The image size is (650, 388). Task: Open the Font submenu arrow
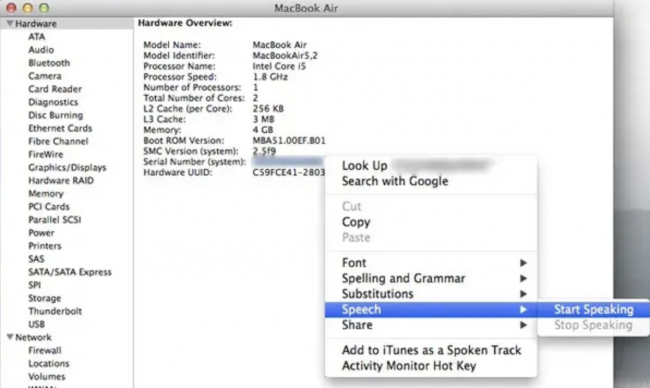pos(524,263)
